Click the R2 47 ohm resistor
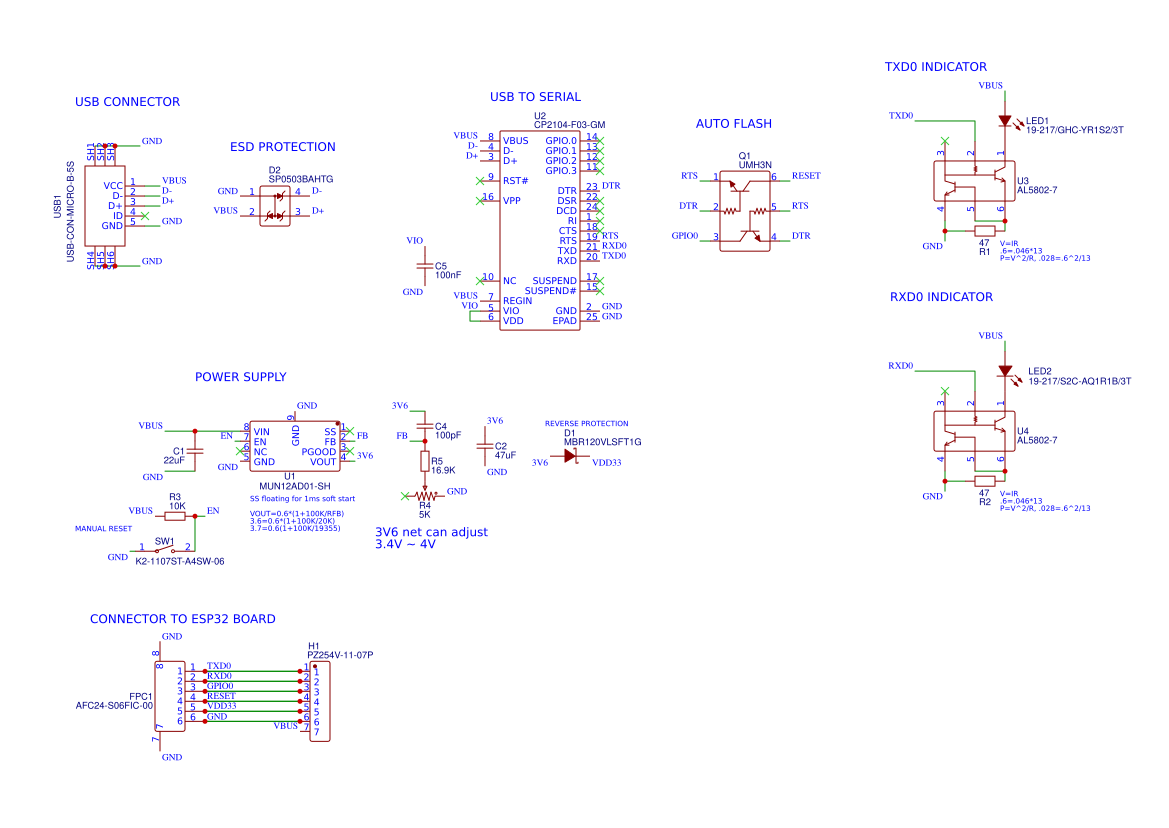 point(985,481)
